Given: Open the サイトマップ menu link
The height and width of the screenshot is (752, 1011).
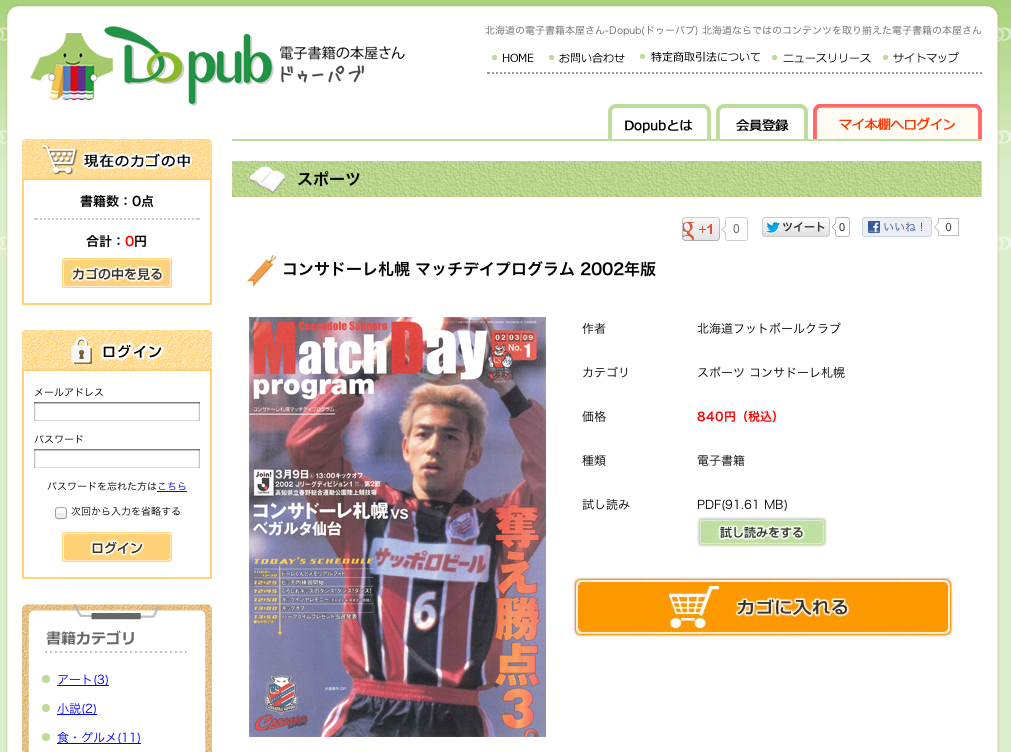Looking at the screenshot, I should point(925,58).
